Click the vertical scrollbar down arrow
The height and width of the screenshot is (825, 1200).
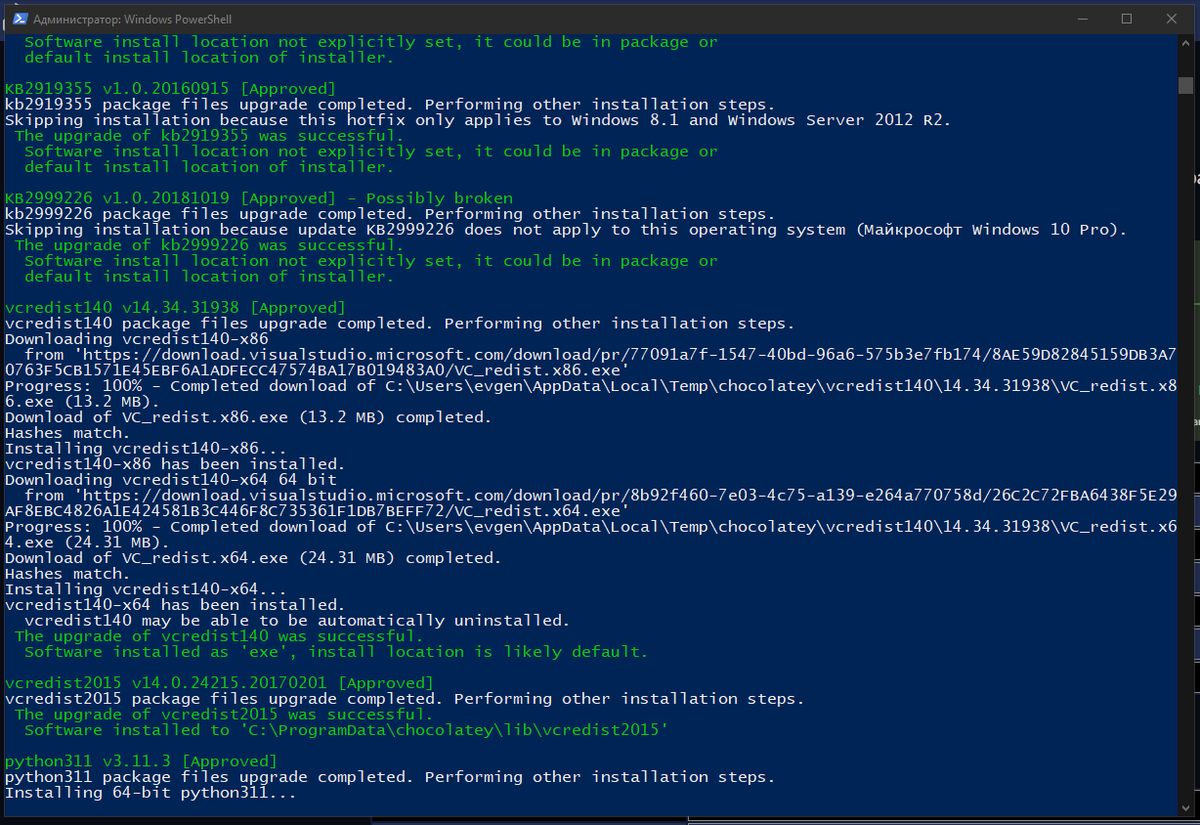coord(1185,808)
